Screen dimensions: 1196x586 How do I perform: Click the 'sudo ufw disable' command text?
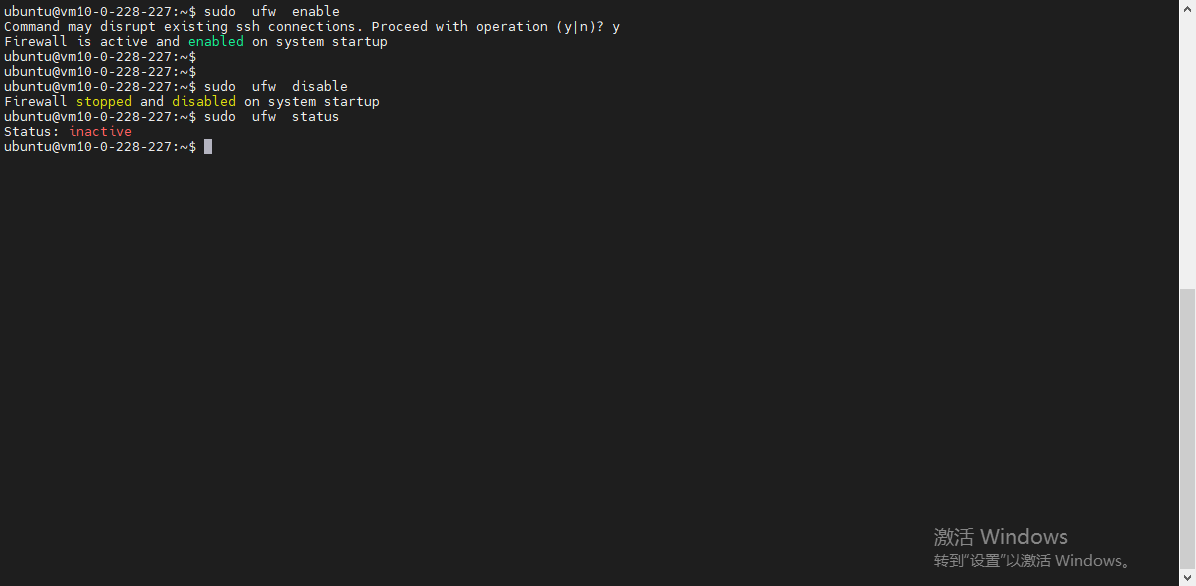click(275, 87)
